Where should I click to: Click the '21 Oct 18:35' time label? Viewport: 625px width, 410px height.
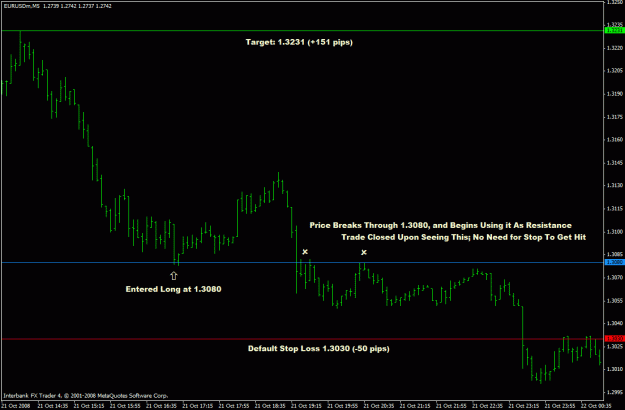pyautogui.click(x=270, y=406)
